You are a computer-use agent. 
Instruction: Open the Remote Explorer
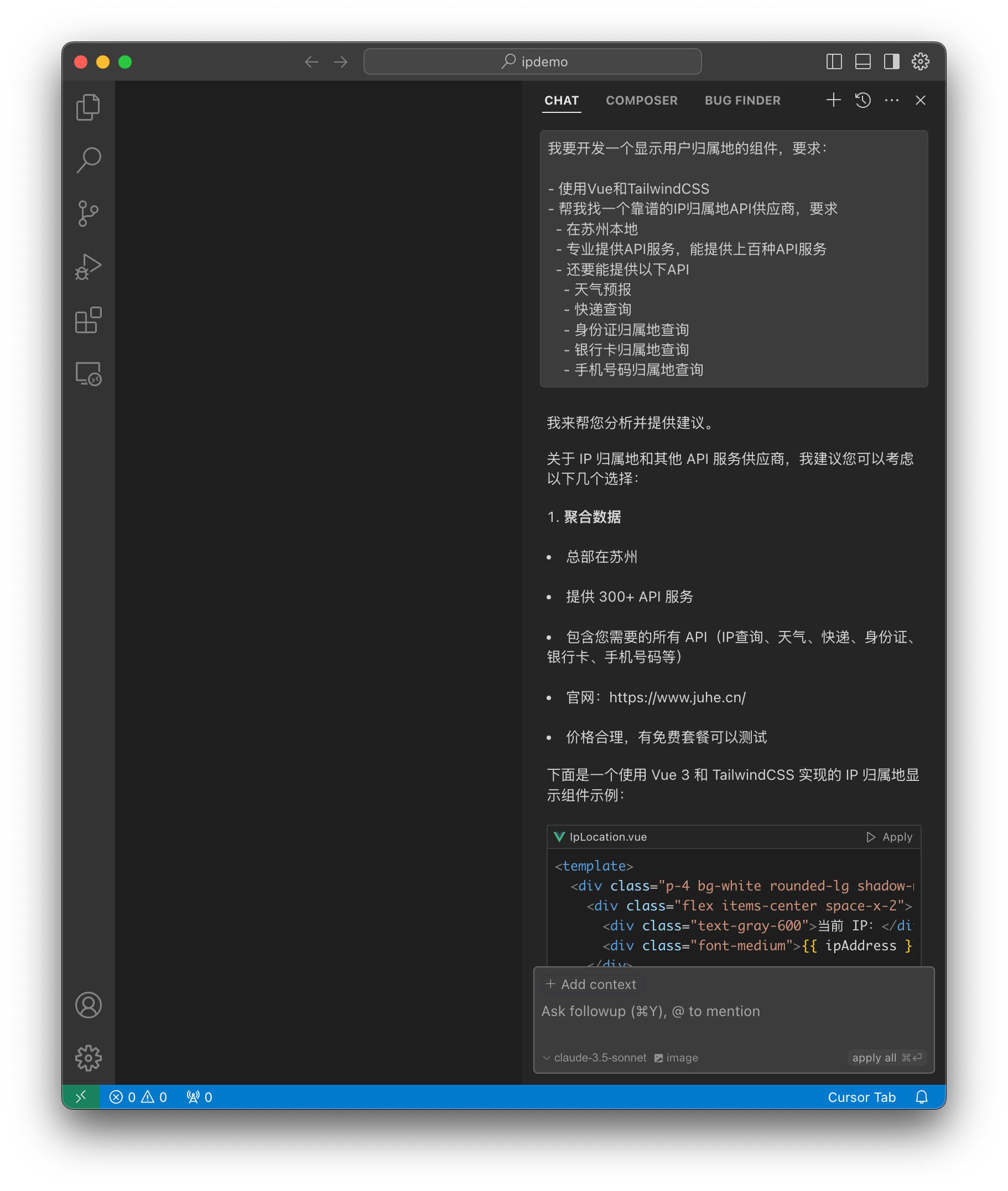[x=88, y=373]
